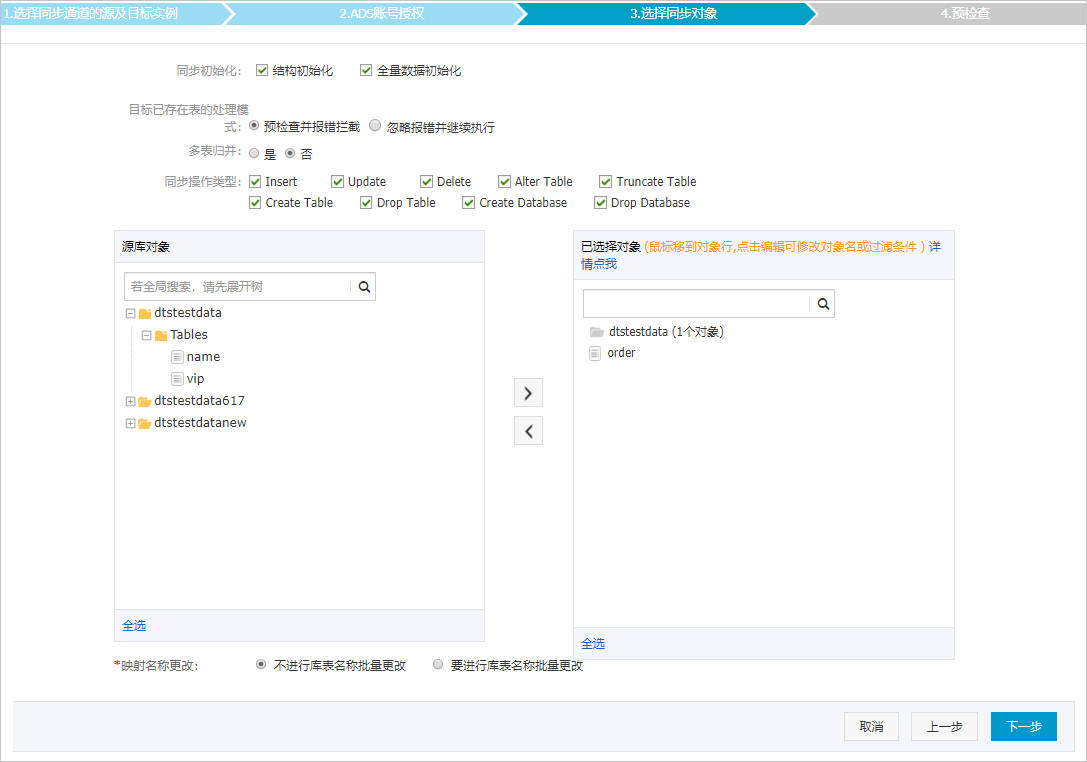Click the Tables label in source tree

pos(189,335)
